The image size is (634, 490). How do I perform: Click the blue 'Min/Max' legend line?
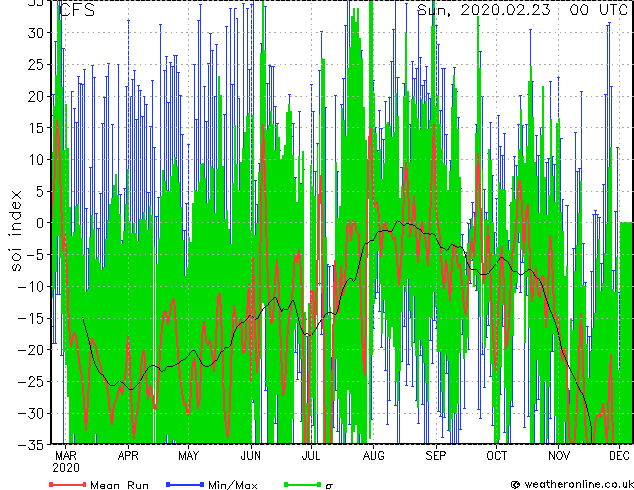click(185, 484)
